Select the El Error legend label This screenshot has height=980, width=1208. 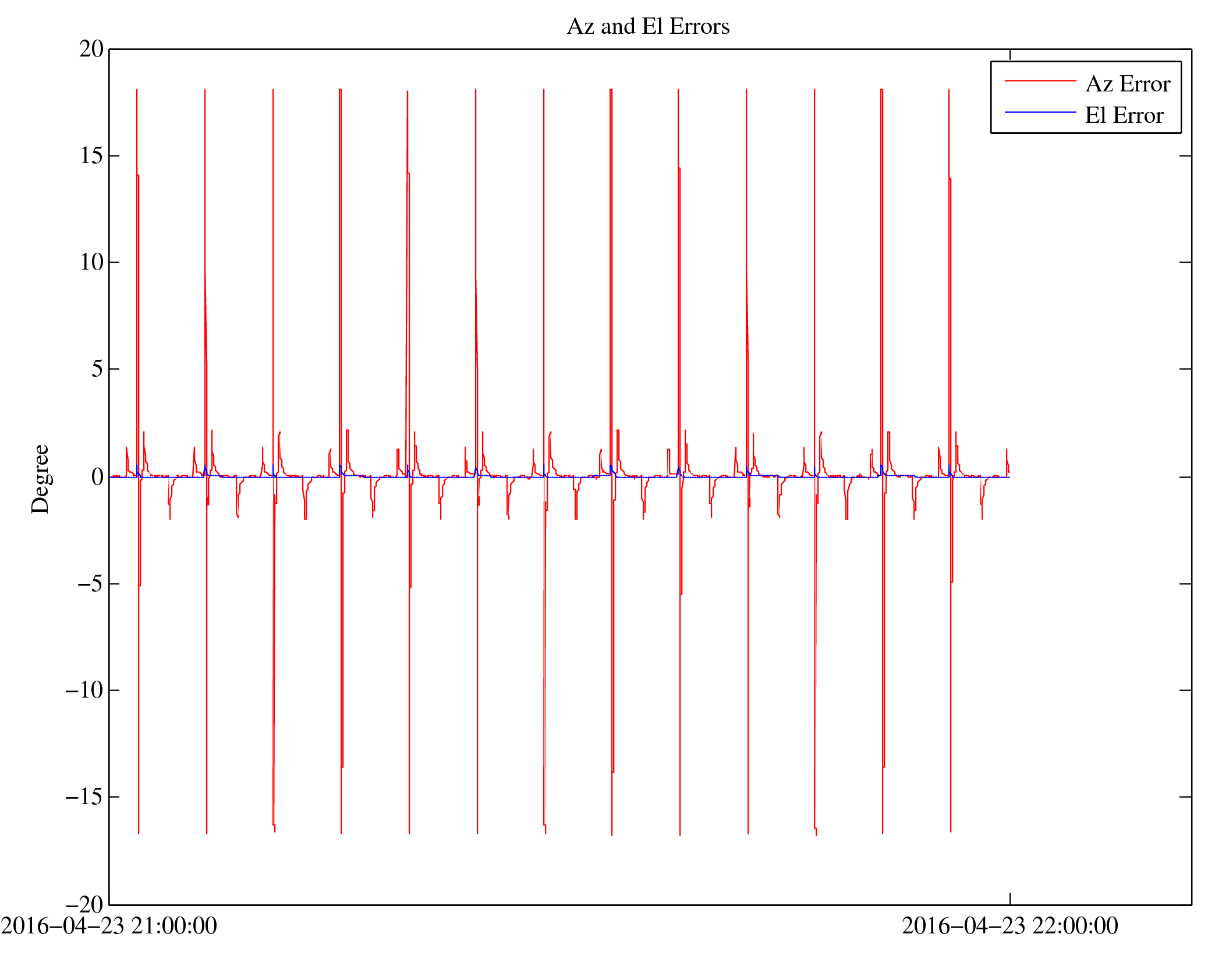1124,116
